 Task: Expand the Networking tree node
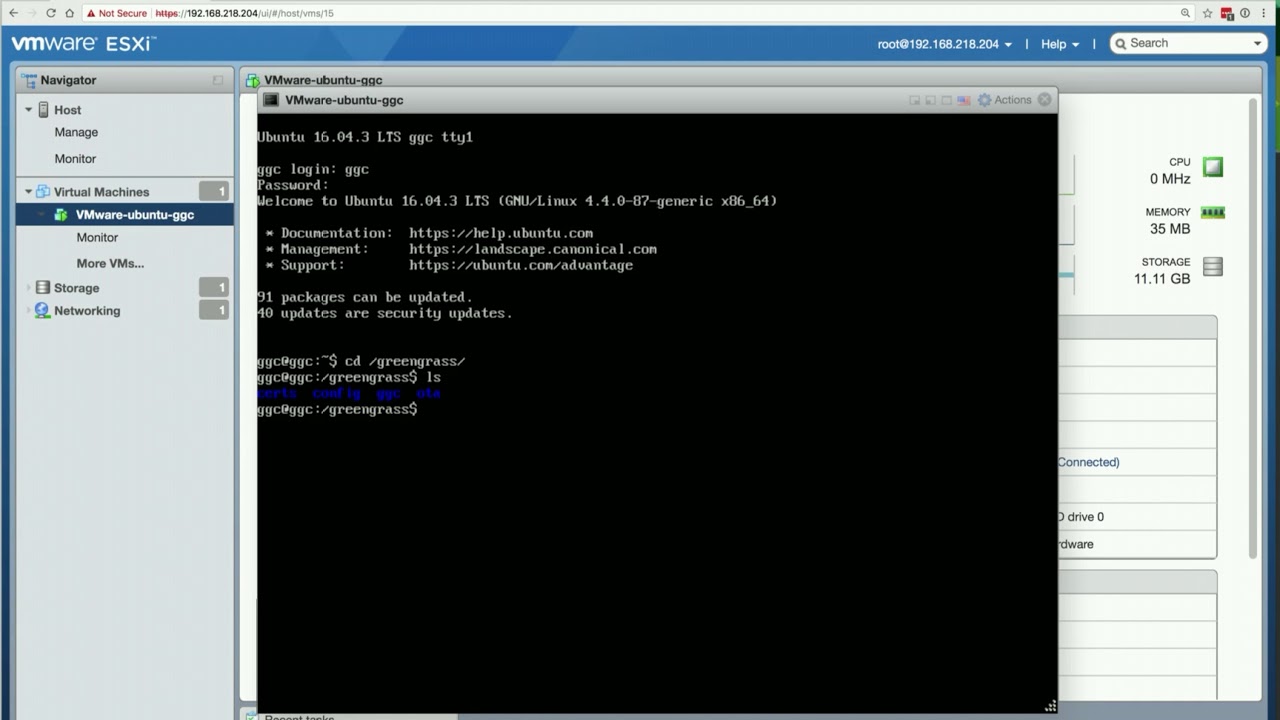(28, 311)
